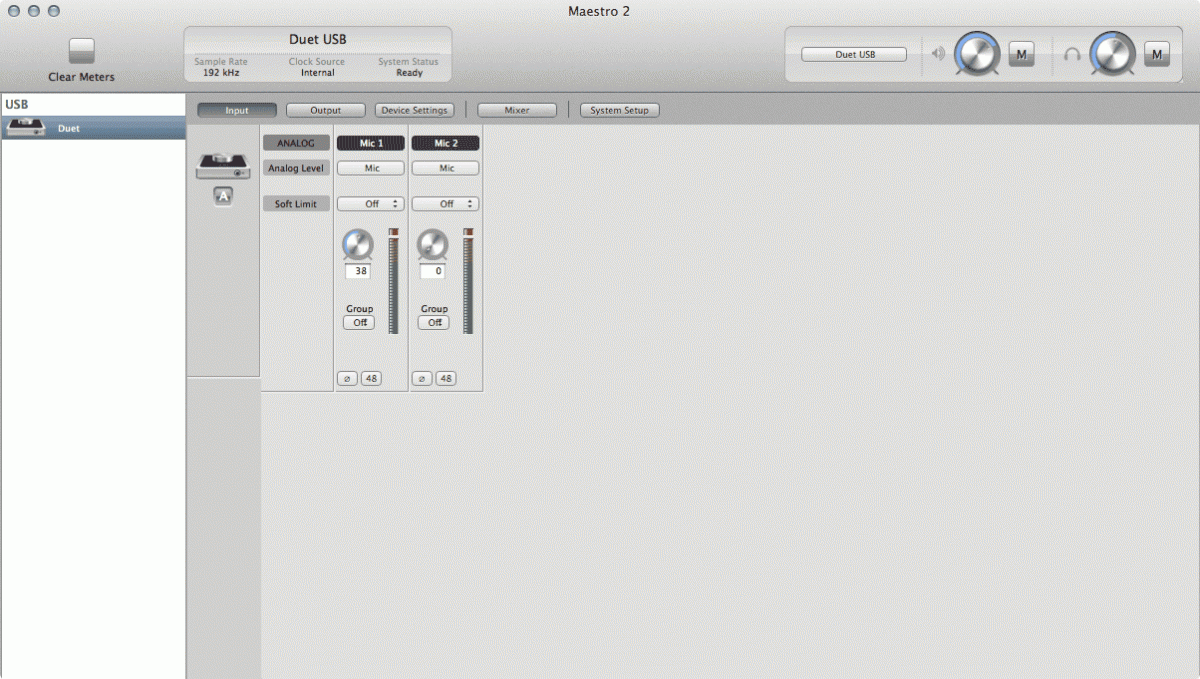Click the headphone volume knob
This screenshot has height=679, width=1200.
point(1112,53)
